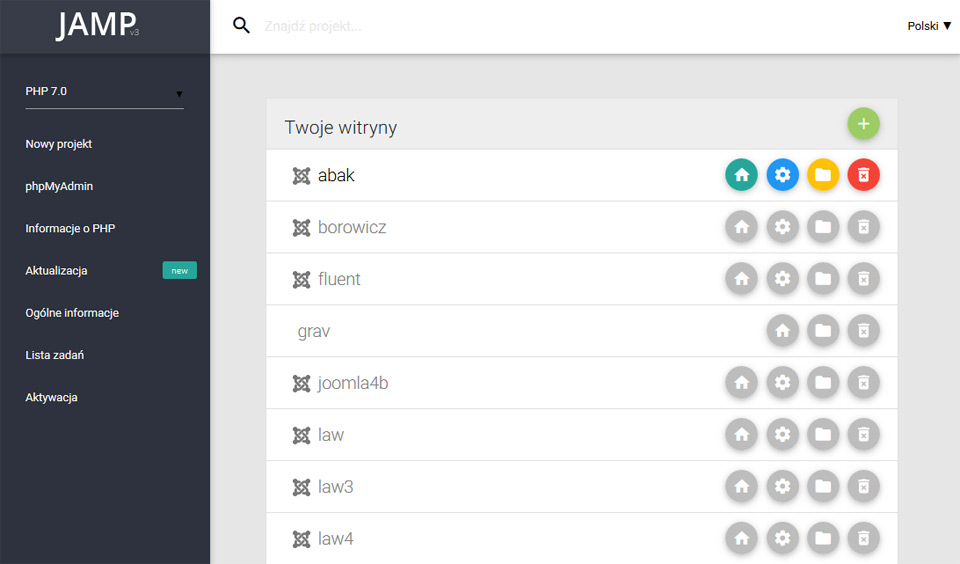Click the trash icon for joomla4b
The image size is (960, 564).
click(863, 383)
